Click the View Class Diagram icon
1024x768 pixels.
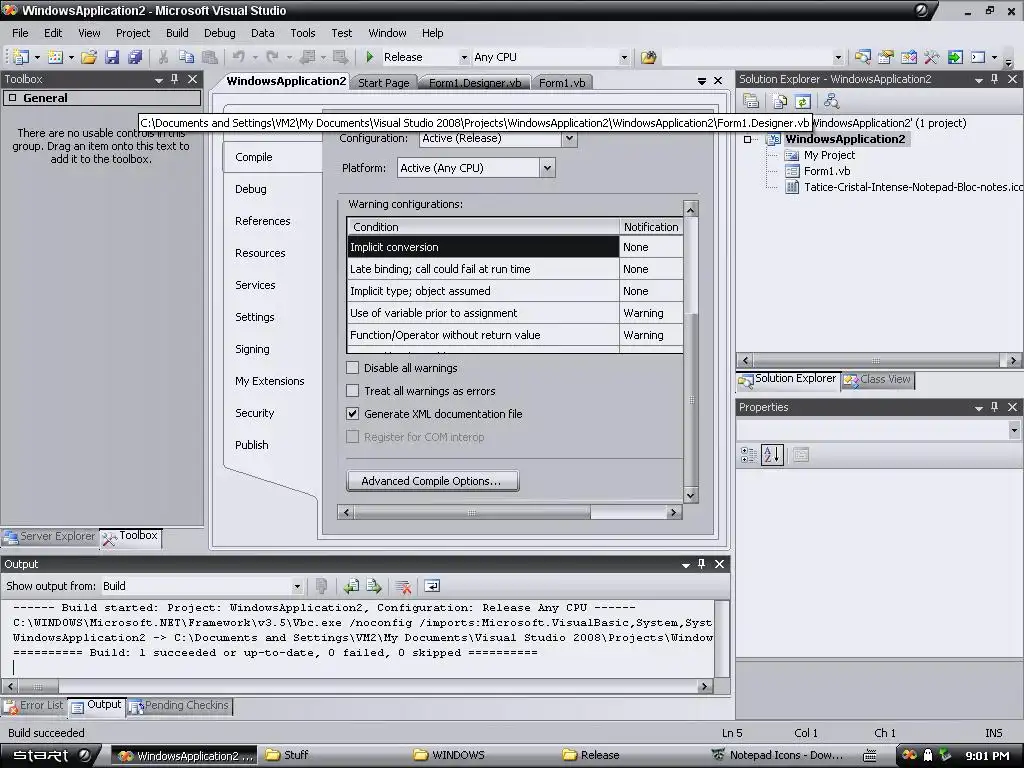[x=831, y=101]
